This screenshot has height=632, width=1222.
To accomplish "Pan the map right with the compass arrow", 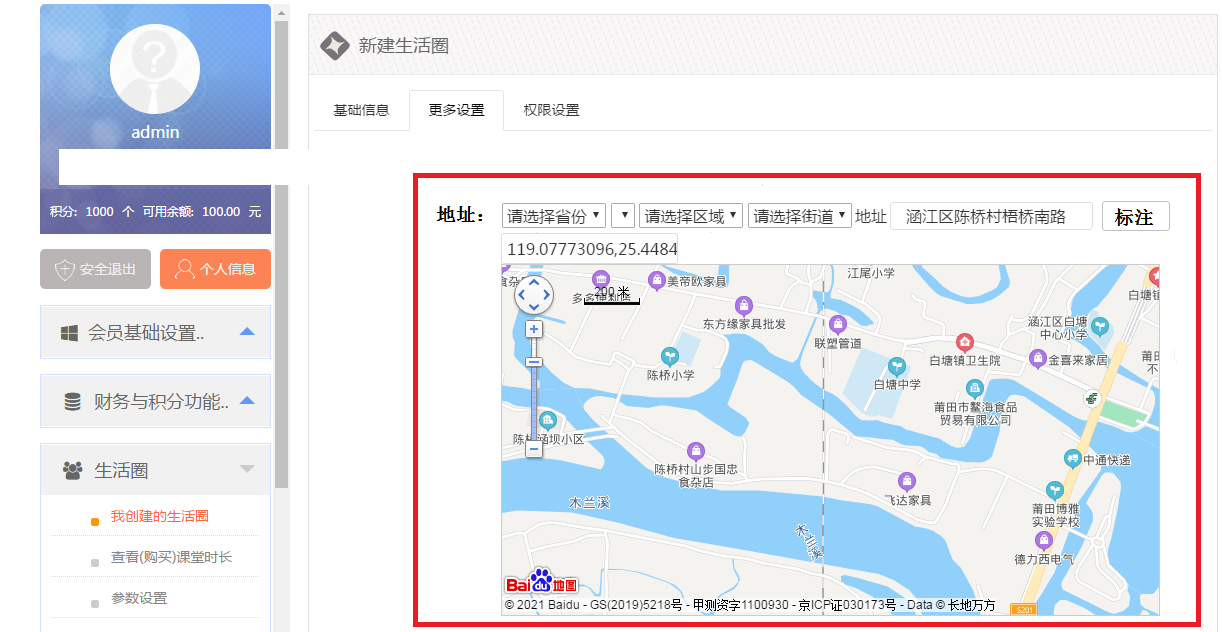I will [x=548, y=295].
